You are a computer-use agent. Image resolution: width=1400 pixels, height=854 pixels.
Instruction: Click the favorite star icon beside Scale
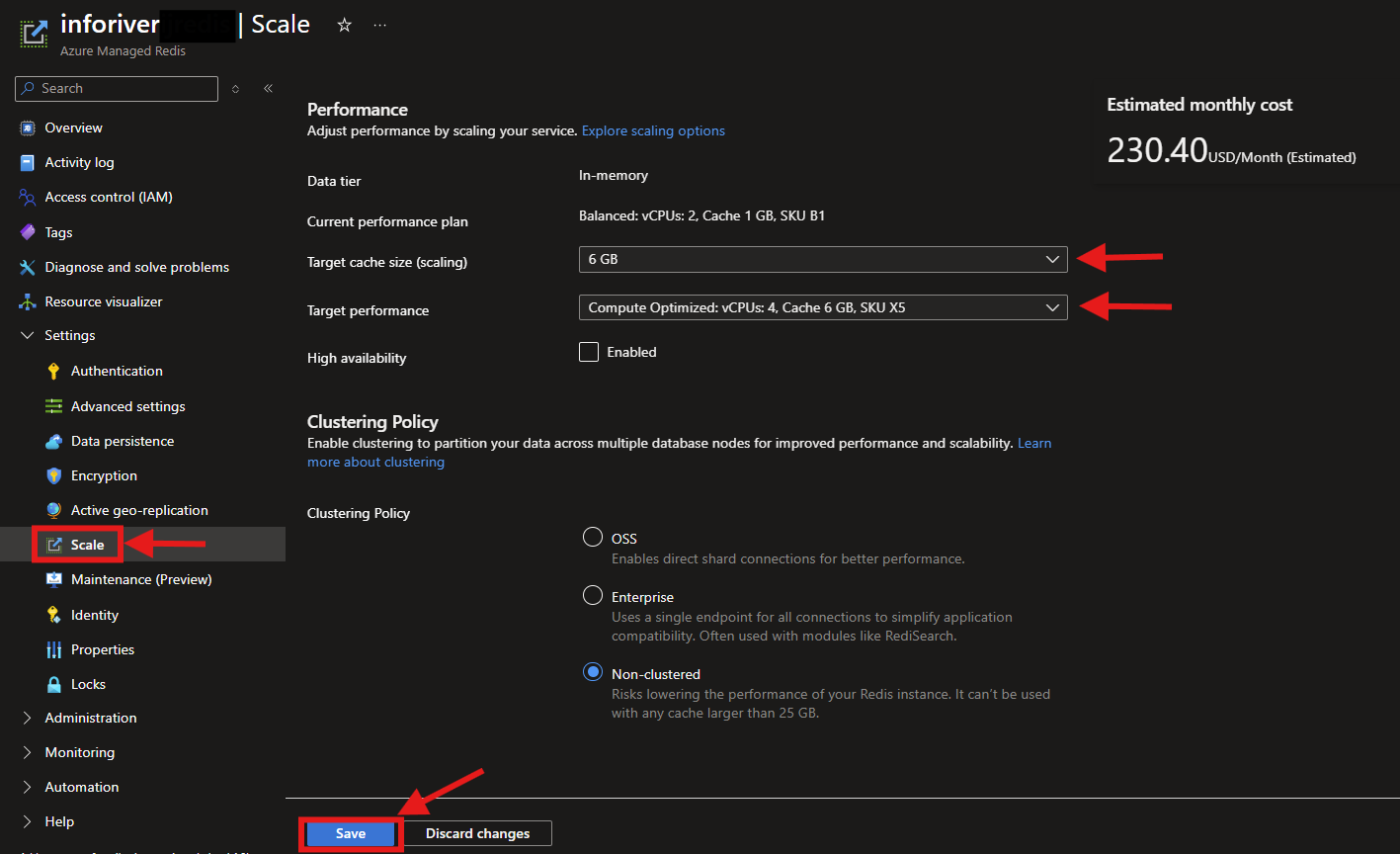[344, 26]
